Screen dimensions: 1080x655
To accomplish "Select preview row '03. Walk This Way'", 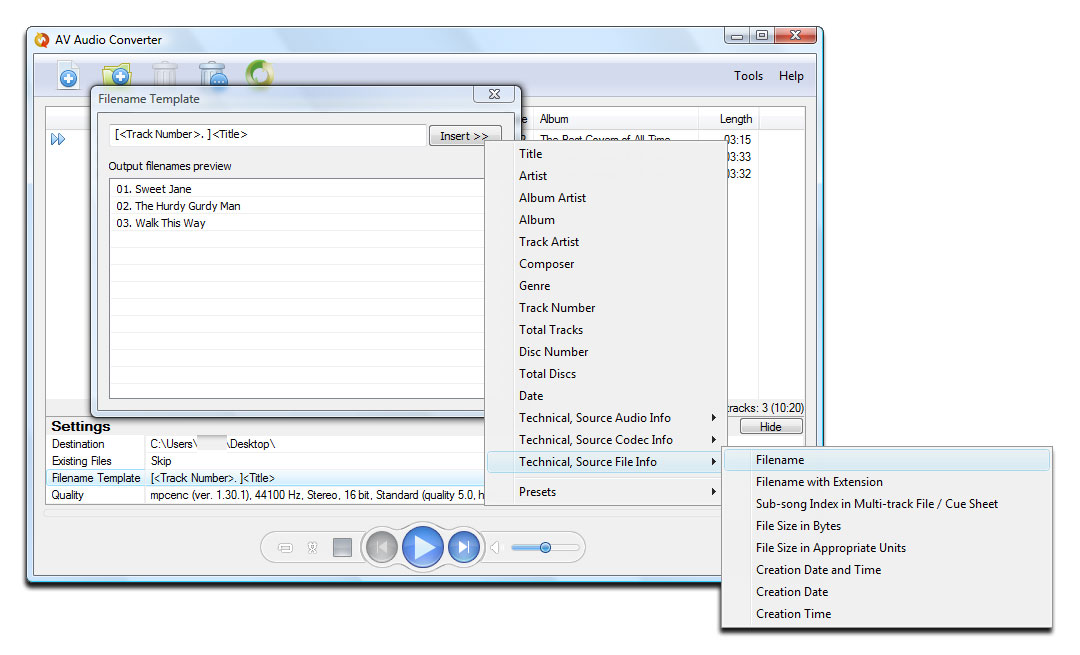I will coord(296,223).
